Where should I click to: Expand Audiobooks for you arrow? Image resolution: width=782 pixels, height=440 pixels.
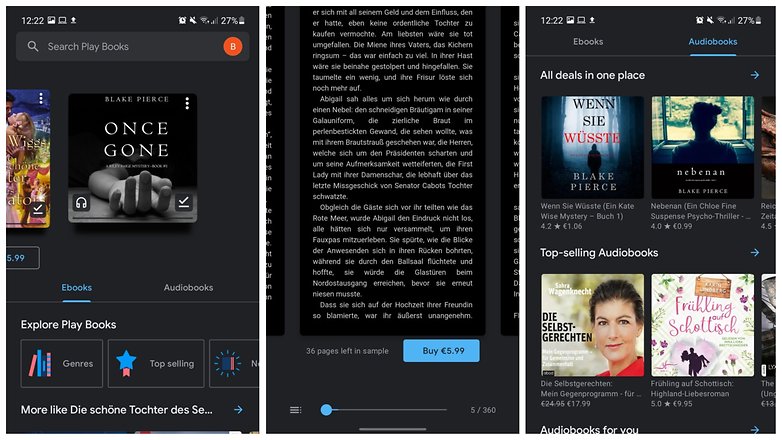pyautogui.click(x=755, y=429)
